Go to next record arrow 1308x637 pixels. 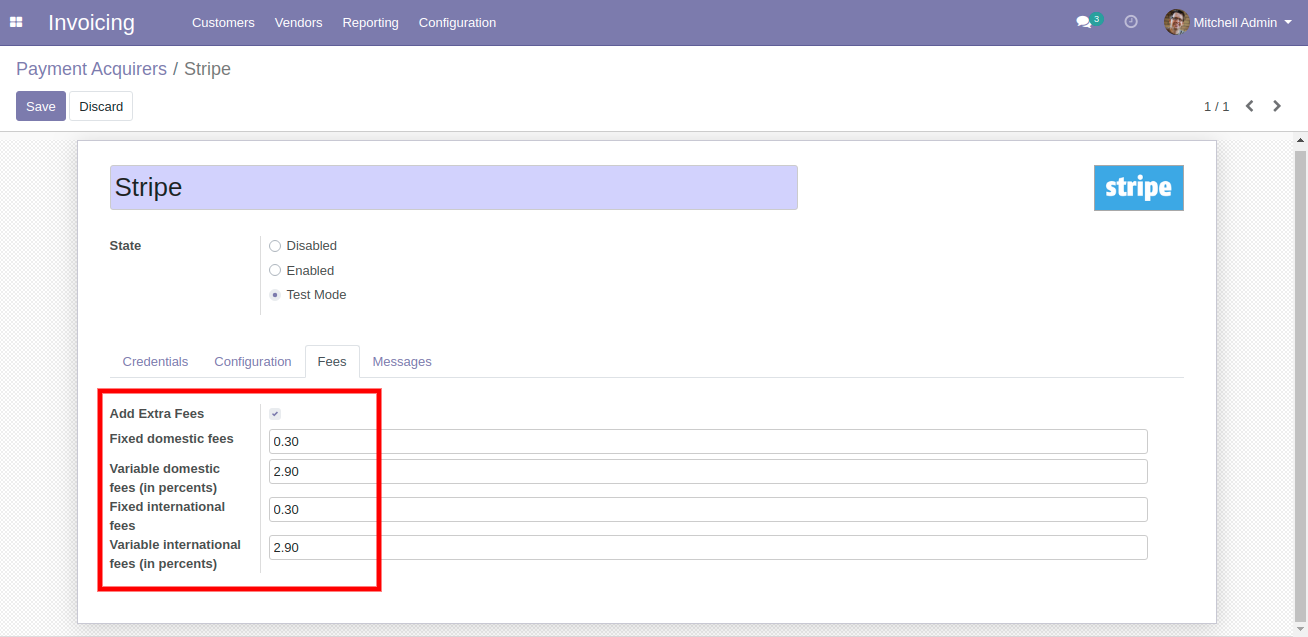[1277, 106]
